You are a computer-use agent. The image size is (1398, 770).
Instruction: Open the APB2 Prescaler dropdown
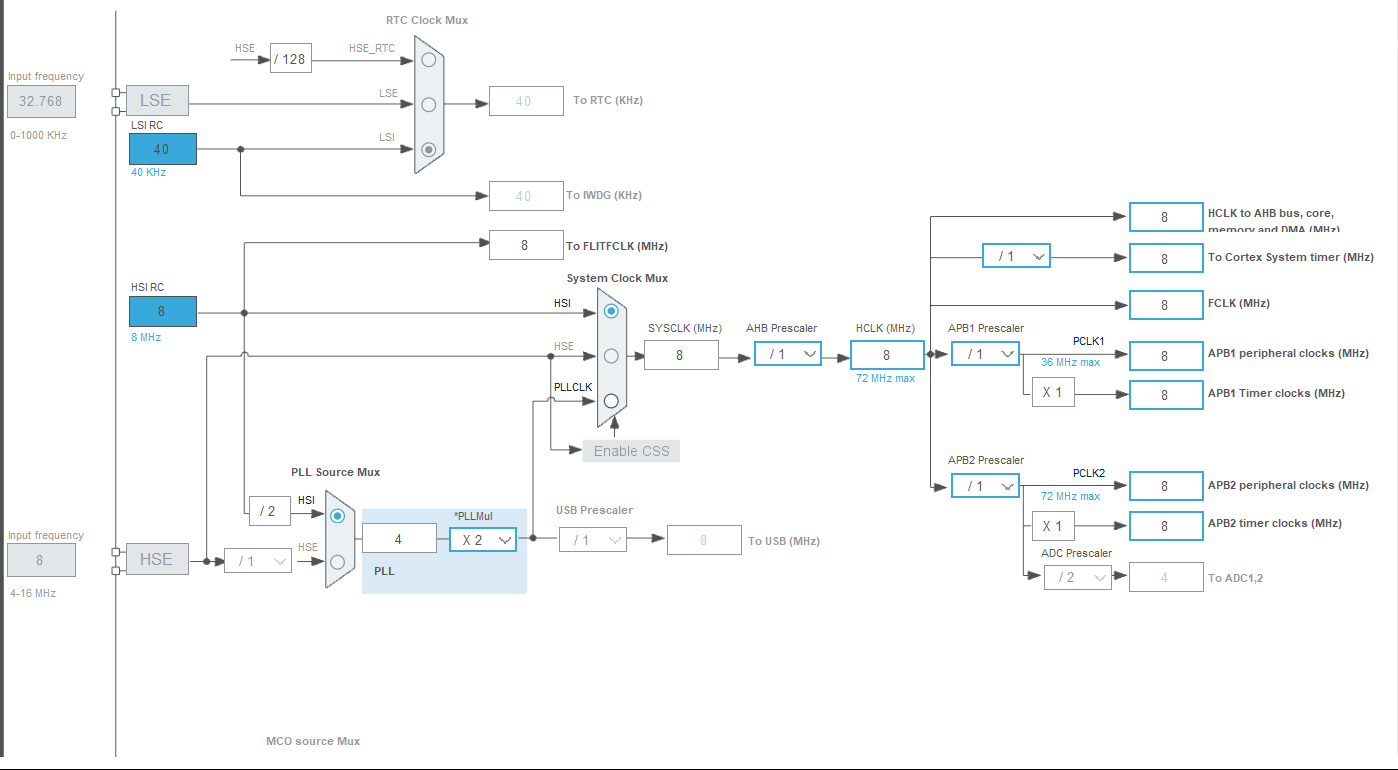click(x=986, y=486)
